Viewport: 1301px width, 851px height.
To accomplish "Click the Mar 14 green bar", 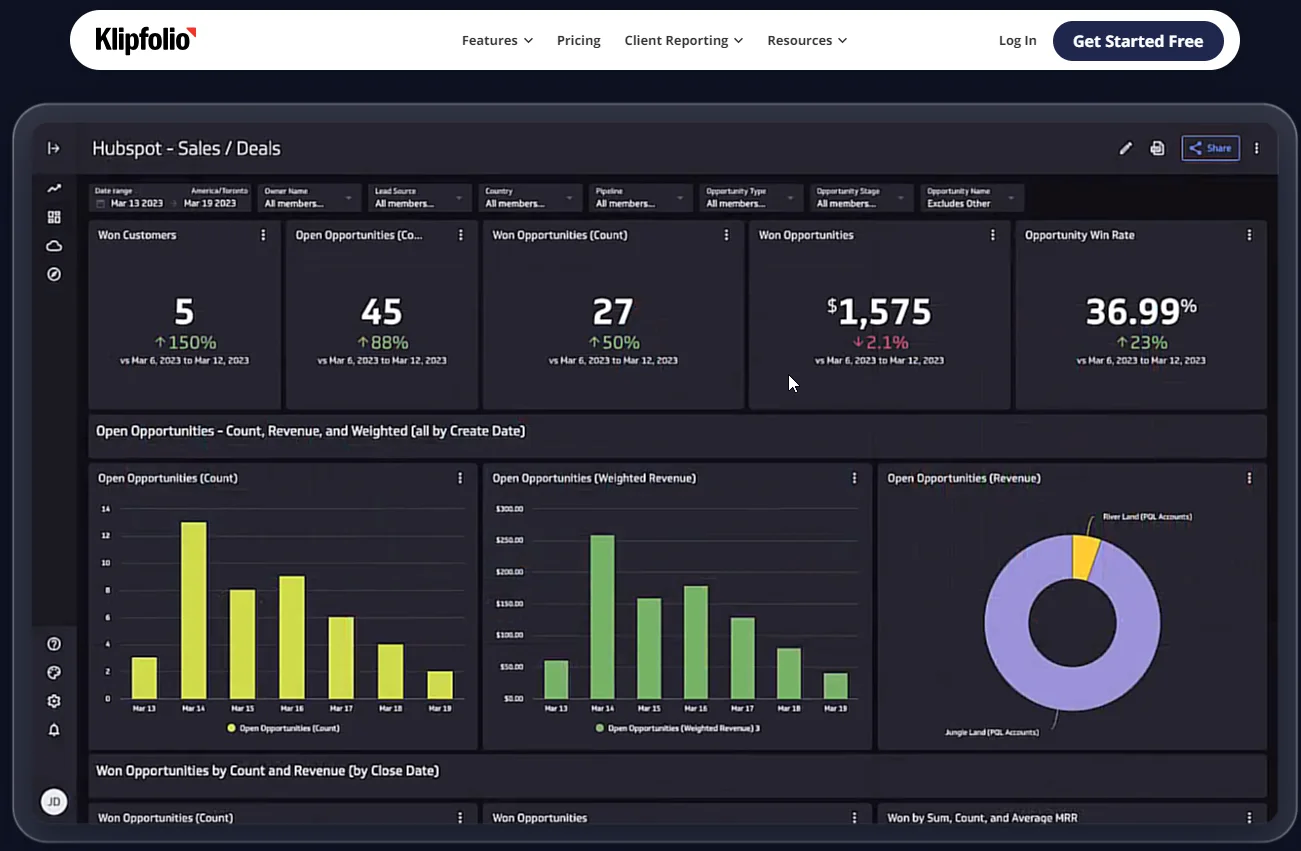I will click(602, 617).
